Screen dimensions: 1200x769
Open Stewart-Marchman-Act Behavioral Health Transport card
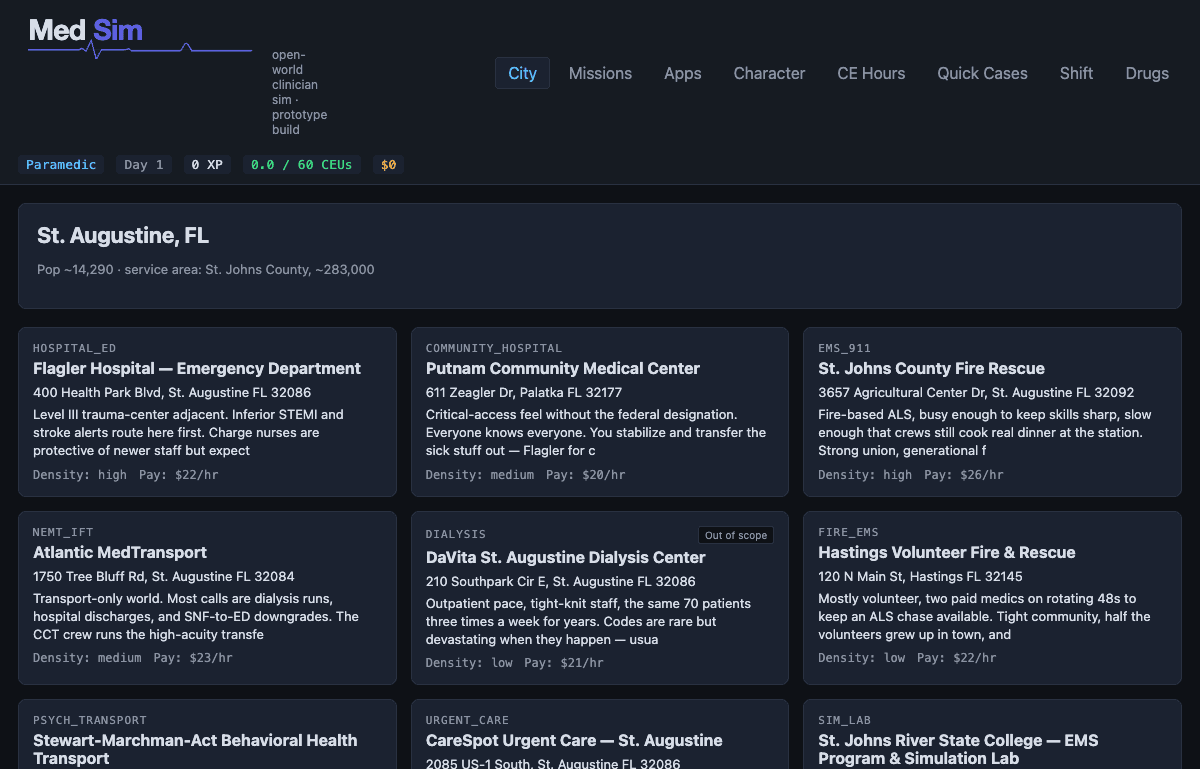pos(207,734)
